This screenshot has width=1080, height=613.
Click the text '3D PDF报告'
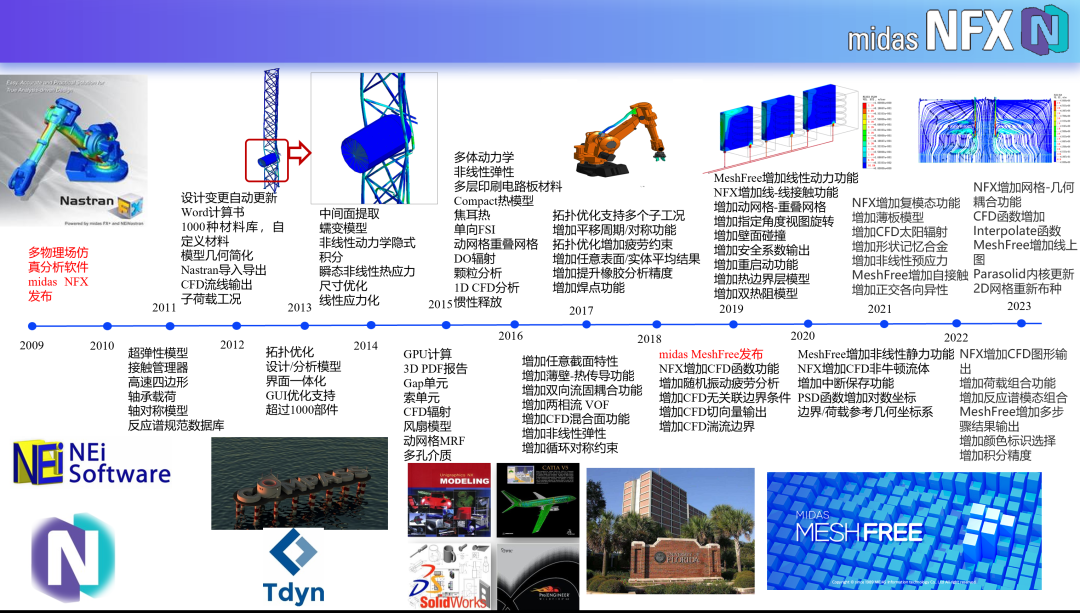[435, 368]
